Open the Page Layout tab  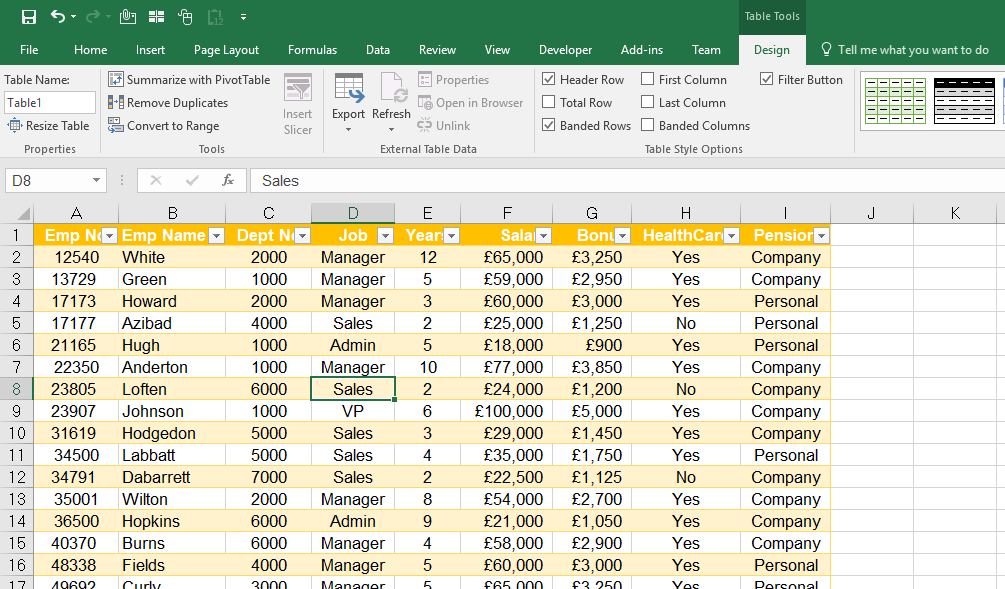(226, 50)
